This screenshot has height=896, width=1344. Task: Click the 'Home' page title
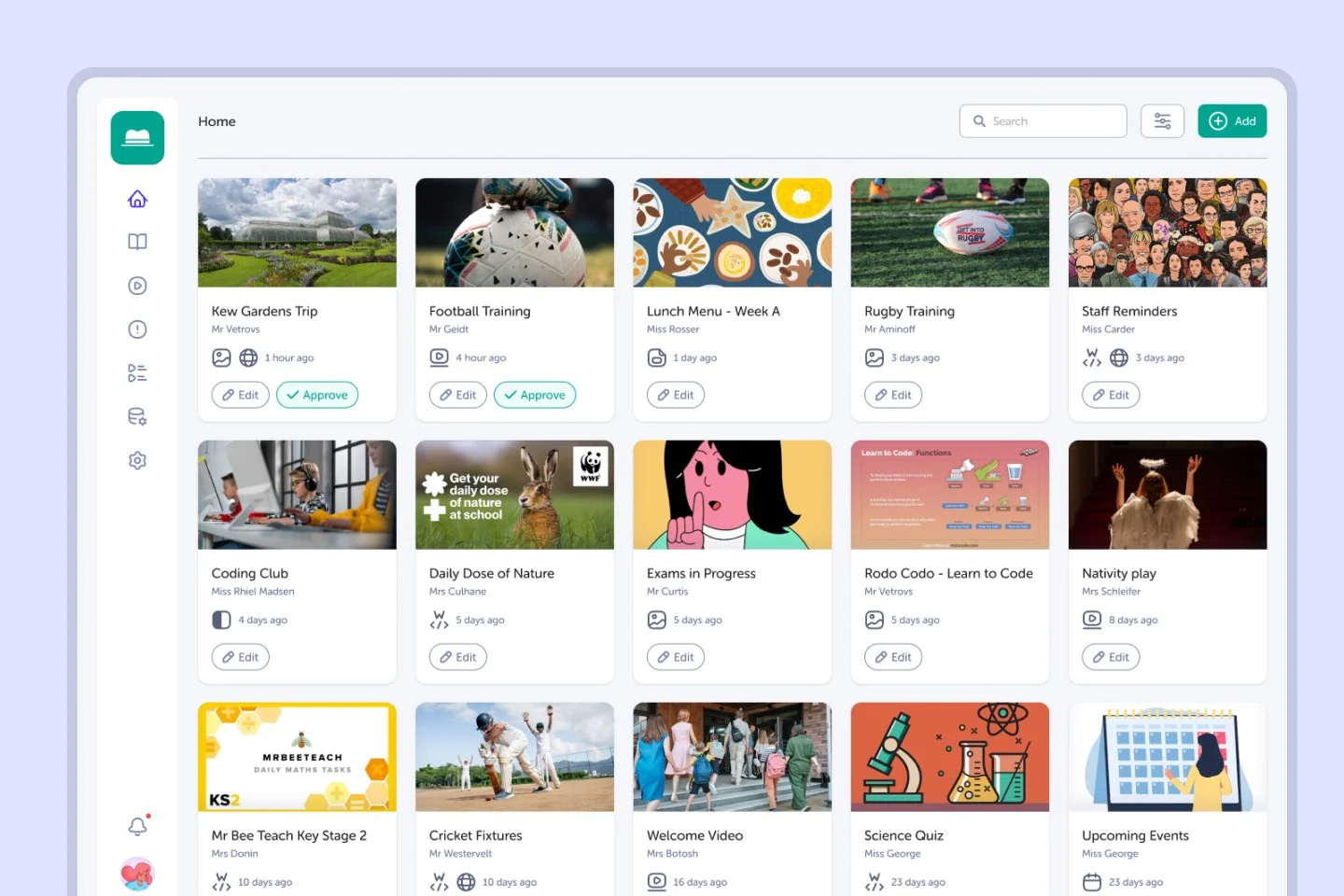click(217, 121)
